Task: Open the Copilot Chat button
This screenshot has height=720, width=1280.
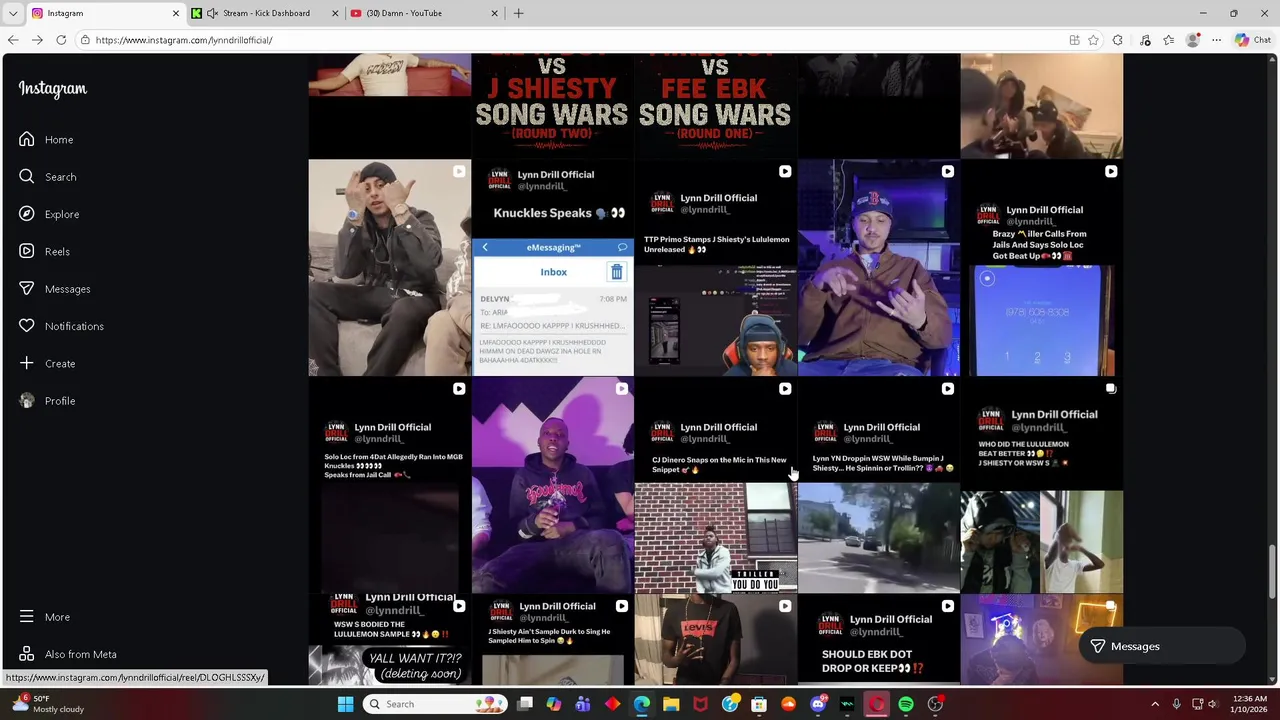Action: (x=1252, y=40)
